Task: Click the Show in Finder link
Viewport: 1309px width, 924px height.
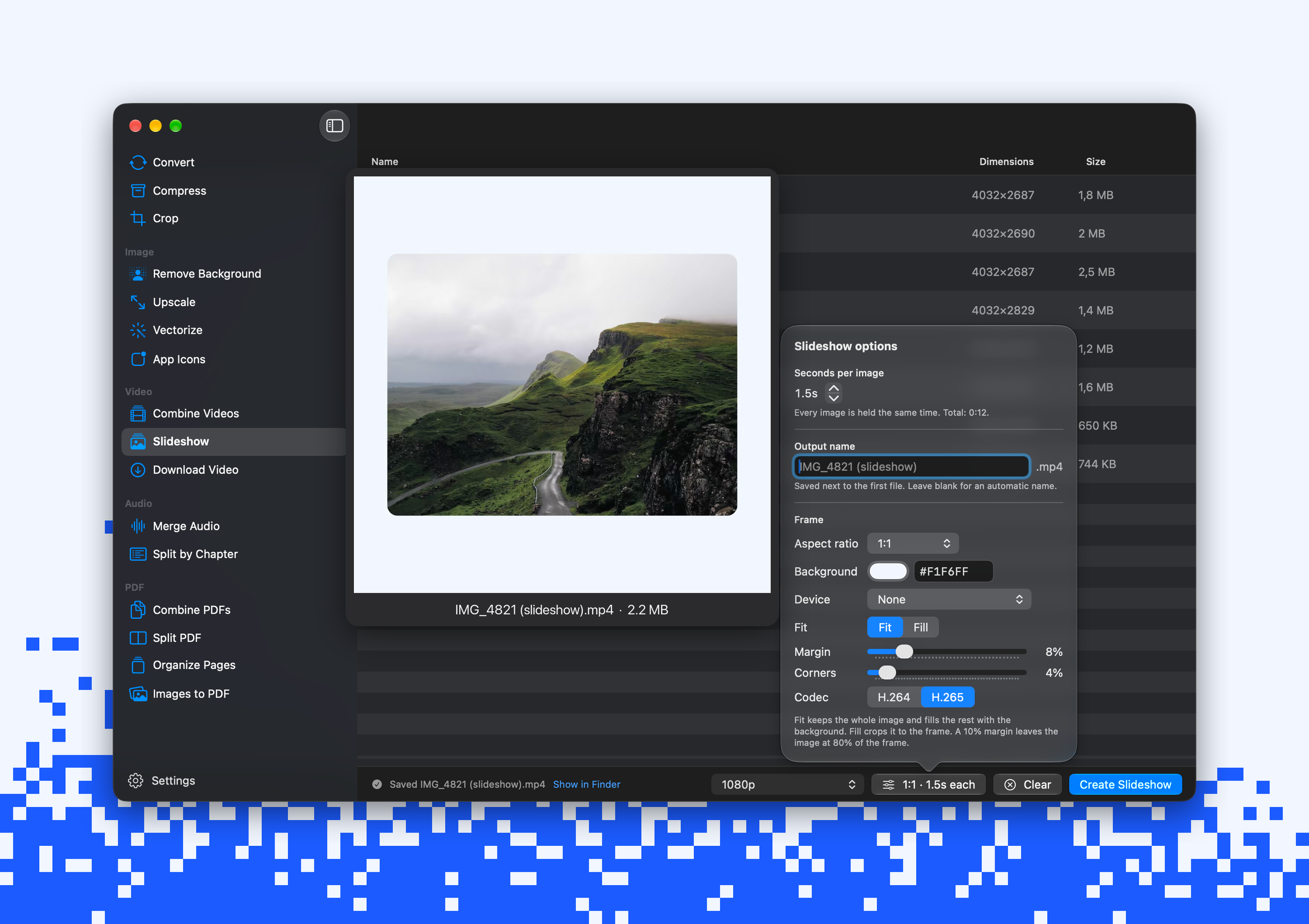Action: click(x=586, y=784)
